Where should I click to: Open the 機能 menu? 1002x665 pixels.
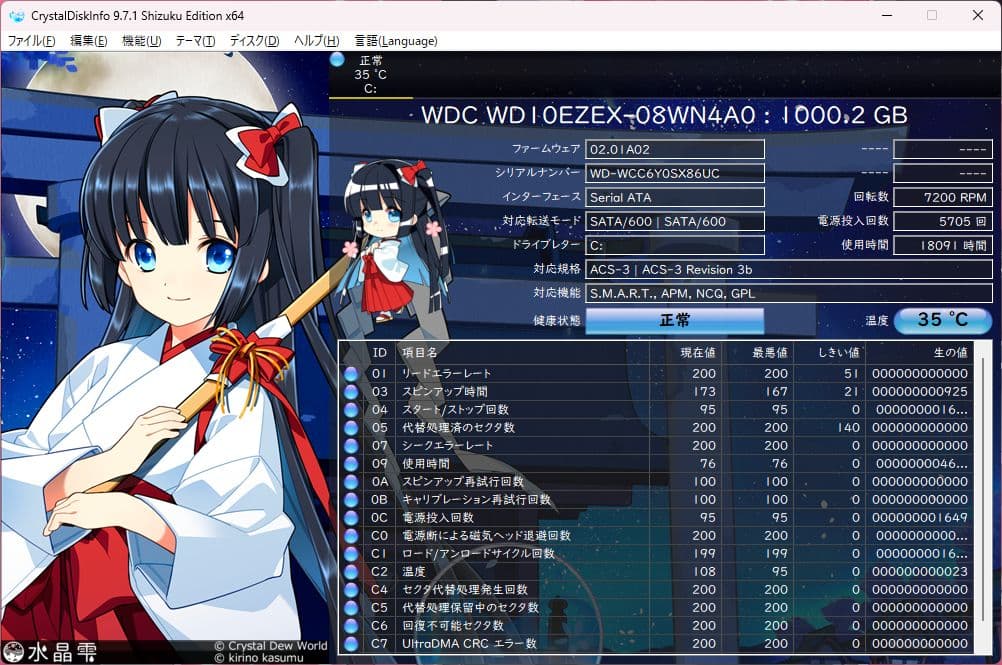141,41
